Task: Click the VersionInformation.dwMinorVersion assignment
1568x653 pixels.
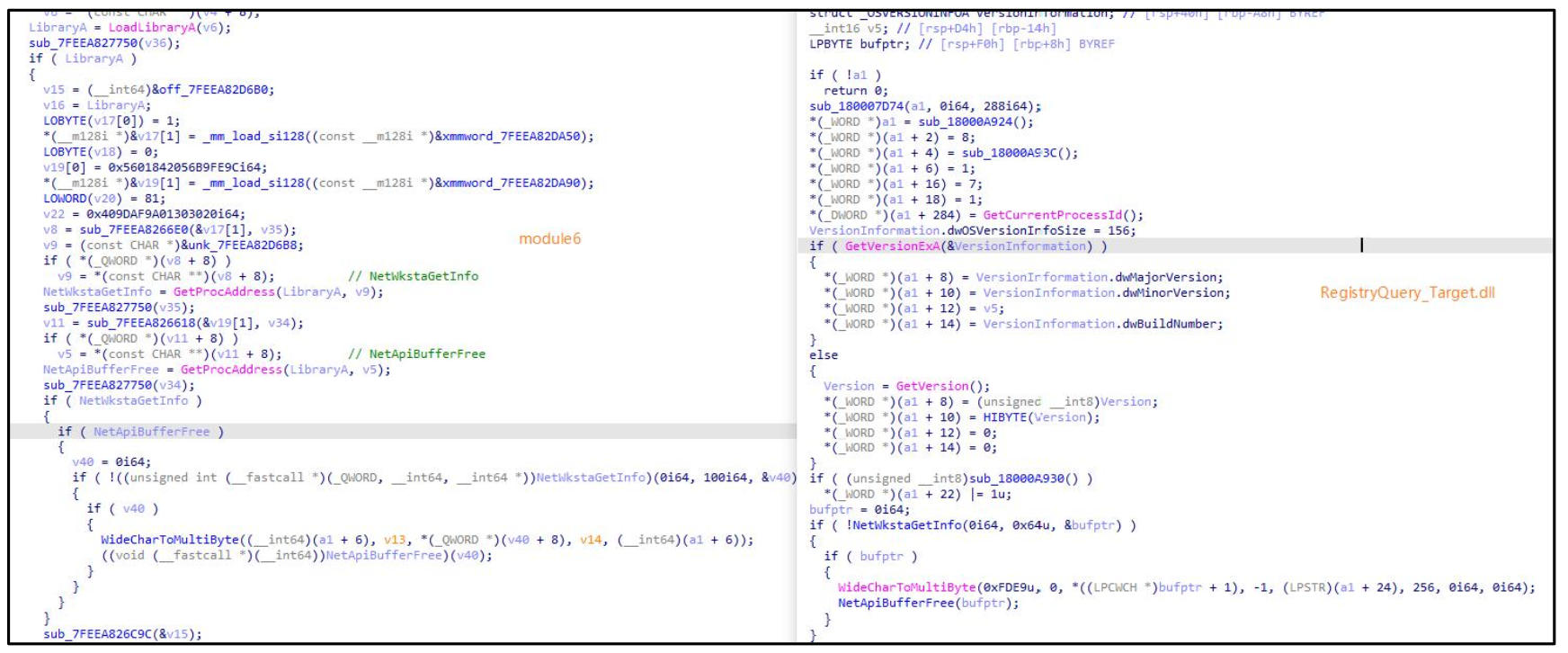Action: [1027, 292]
